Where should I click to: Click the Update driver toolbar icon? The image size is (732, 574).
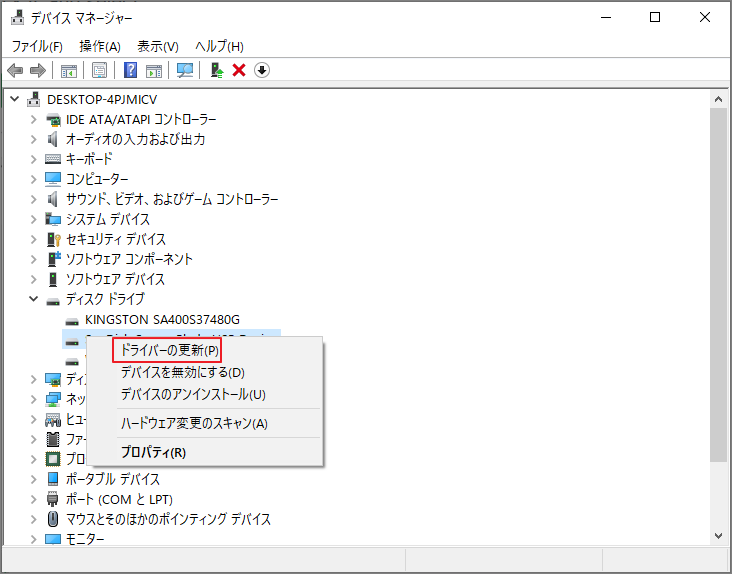click(x=217, y=70)
